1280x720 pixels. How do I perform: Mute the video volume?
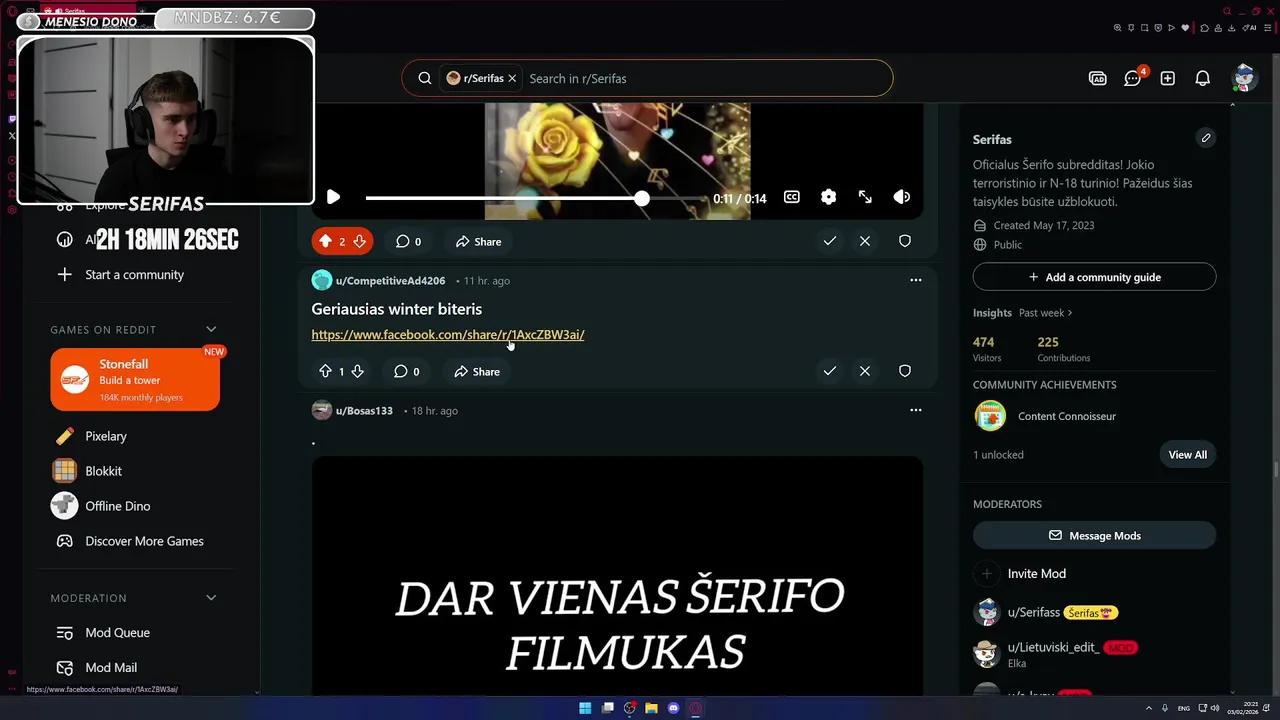pos(902,198)
